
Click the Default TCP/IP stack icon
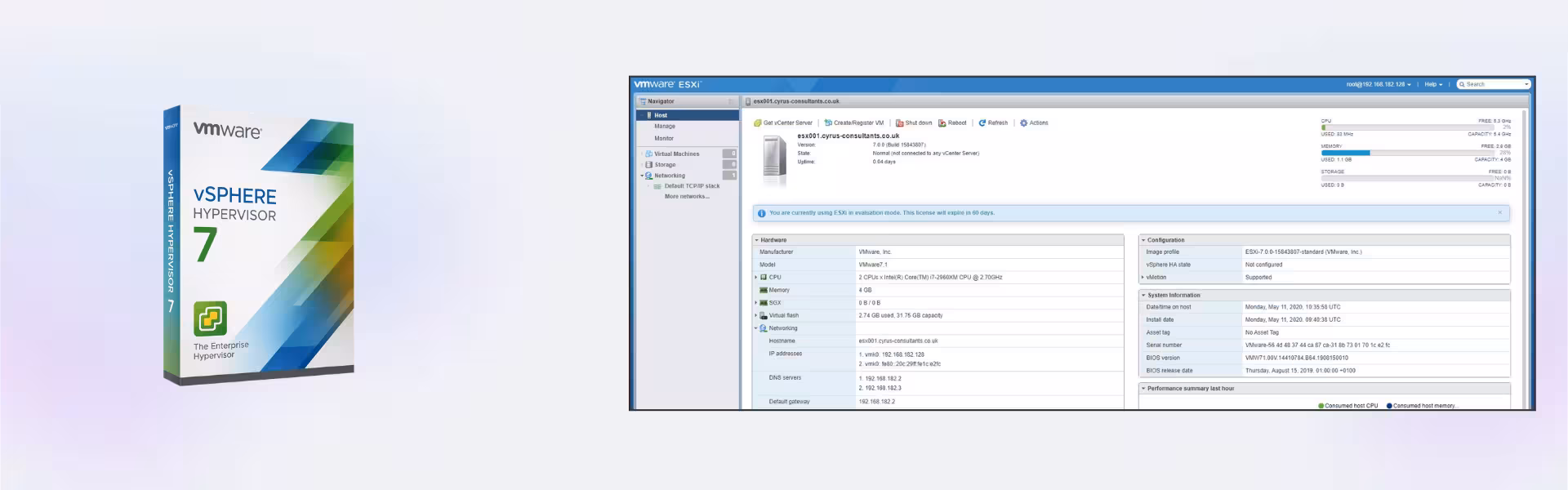pyautogui.click(x=657, y=186)
